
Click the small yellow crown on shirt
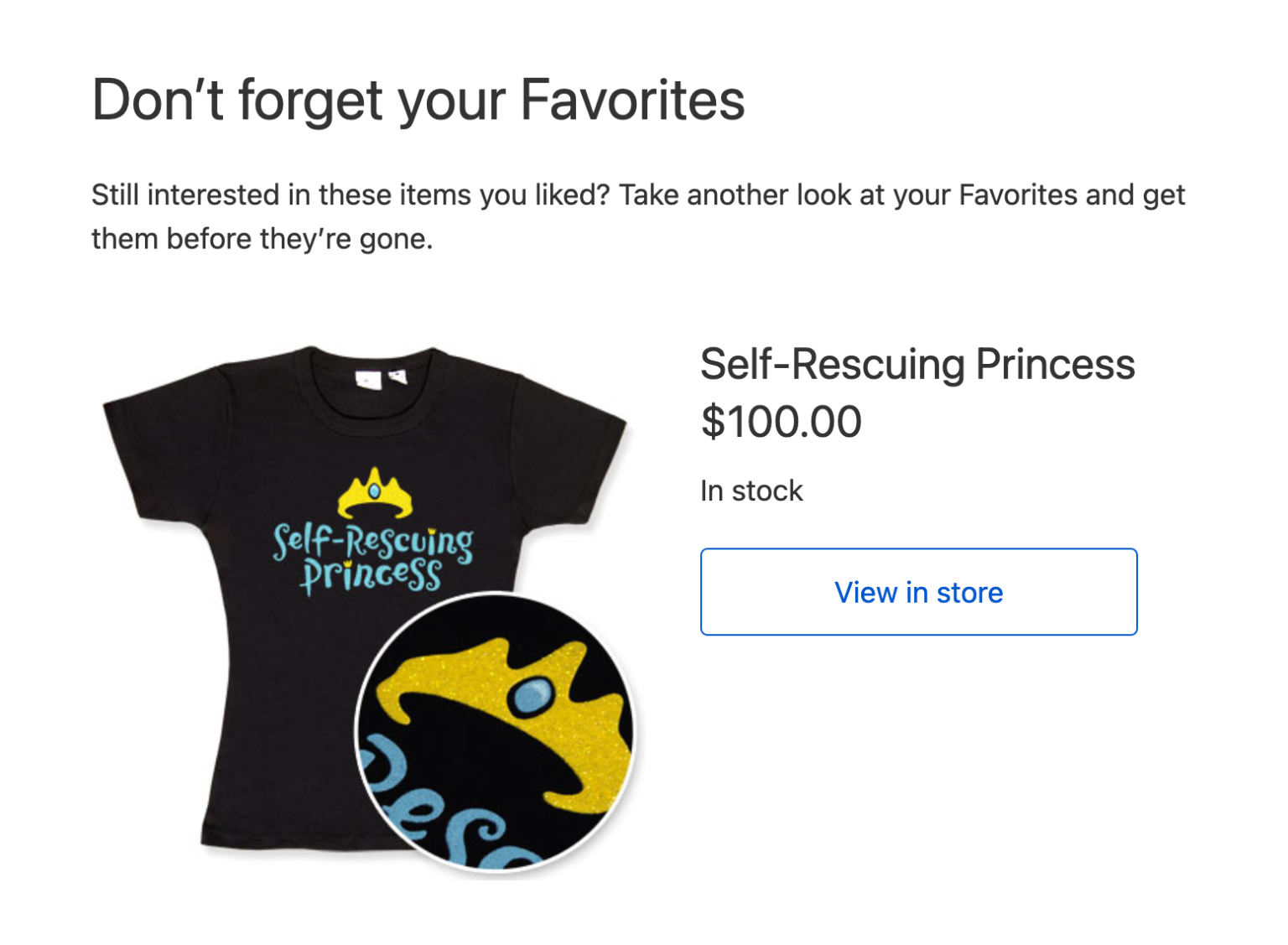tap(375, 495)
